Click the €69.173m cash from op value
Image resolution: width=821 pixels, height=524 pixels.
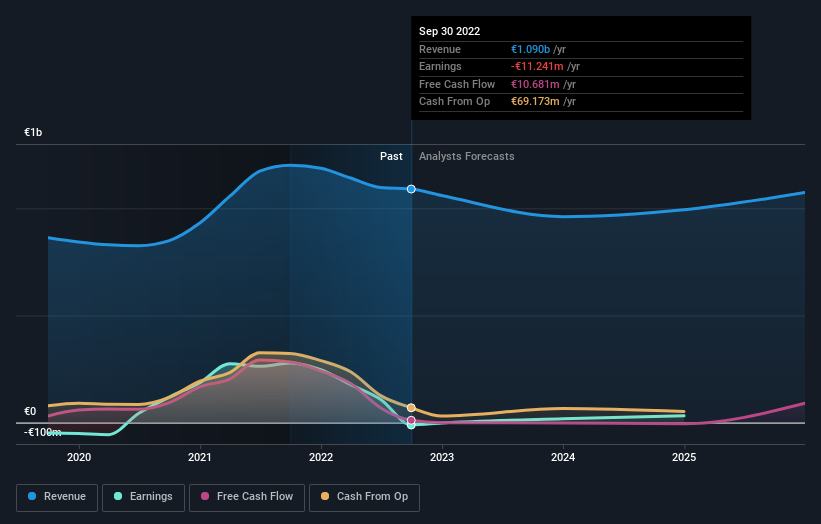535,102
